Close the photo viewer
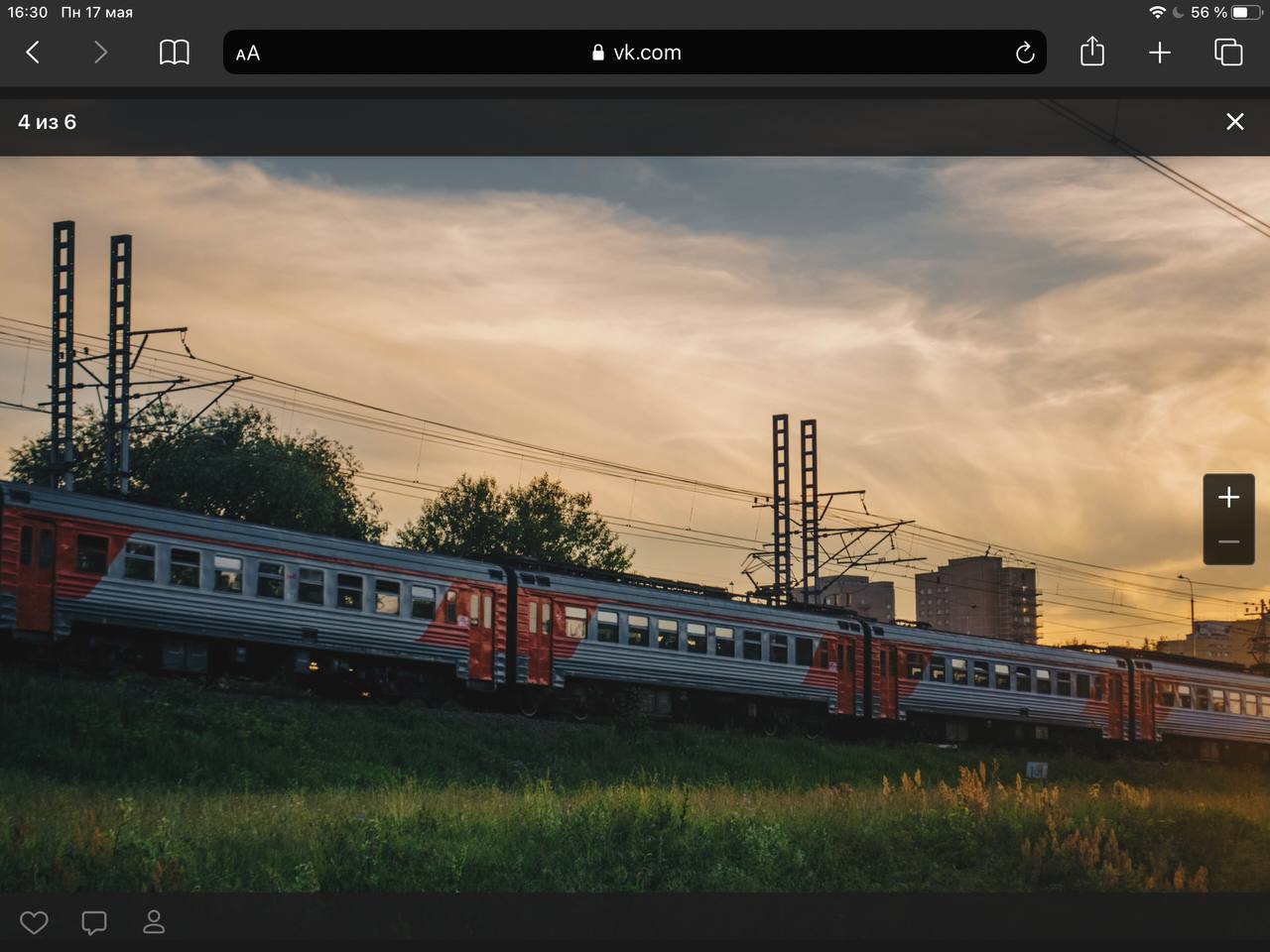This screenshot has width=1270, height=952. pyautogui.click(x=1235, y=121)
